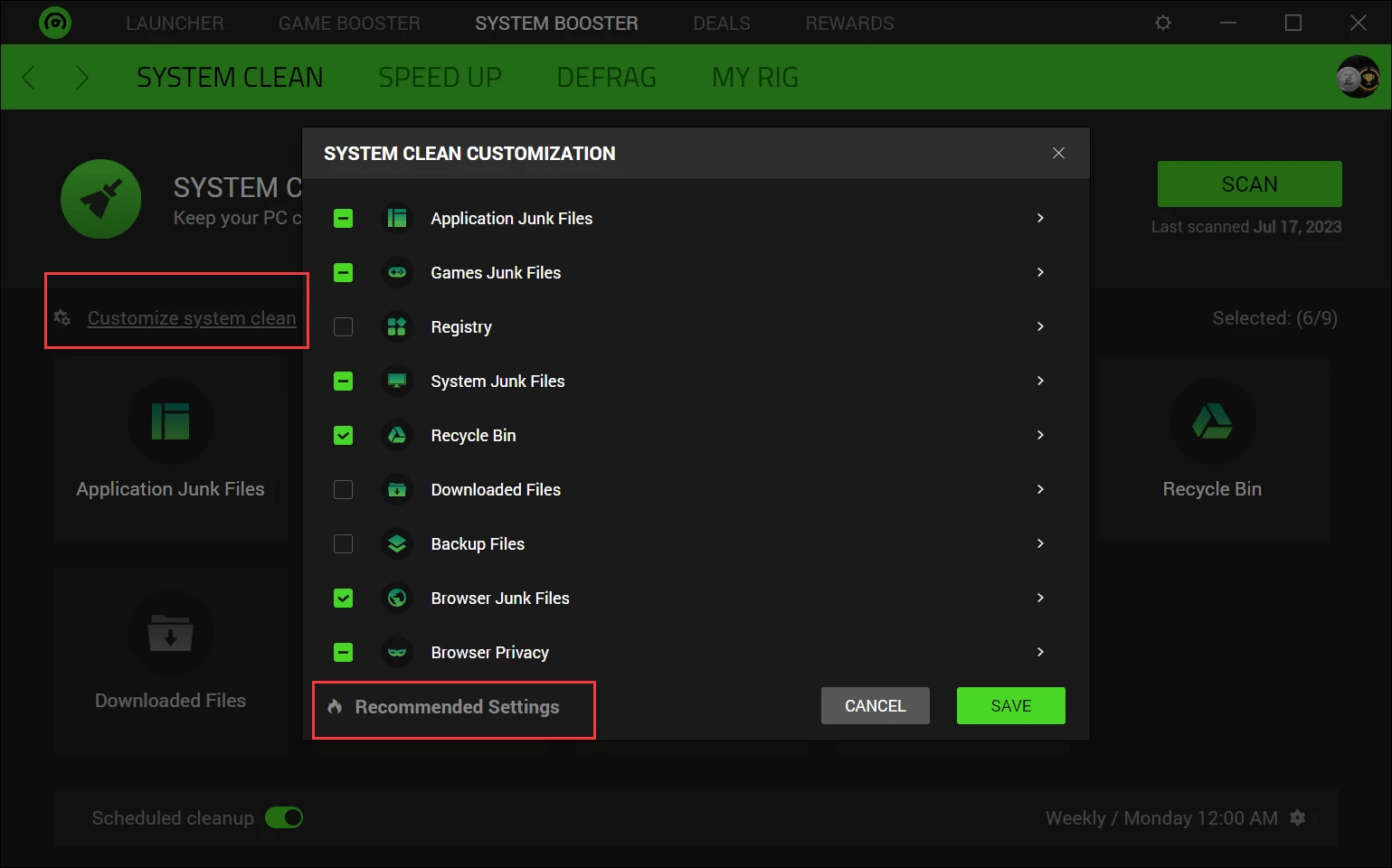Click the user profile avatar
The height and width of the screenshot is (868, 1392).
(x=1359, y=77)
